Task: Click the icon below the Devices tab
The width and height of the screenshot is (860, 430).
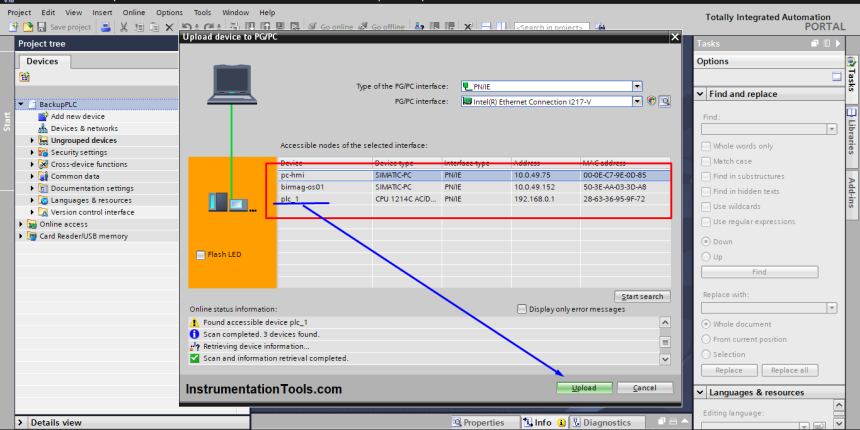Action: coord(24,77)
